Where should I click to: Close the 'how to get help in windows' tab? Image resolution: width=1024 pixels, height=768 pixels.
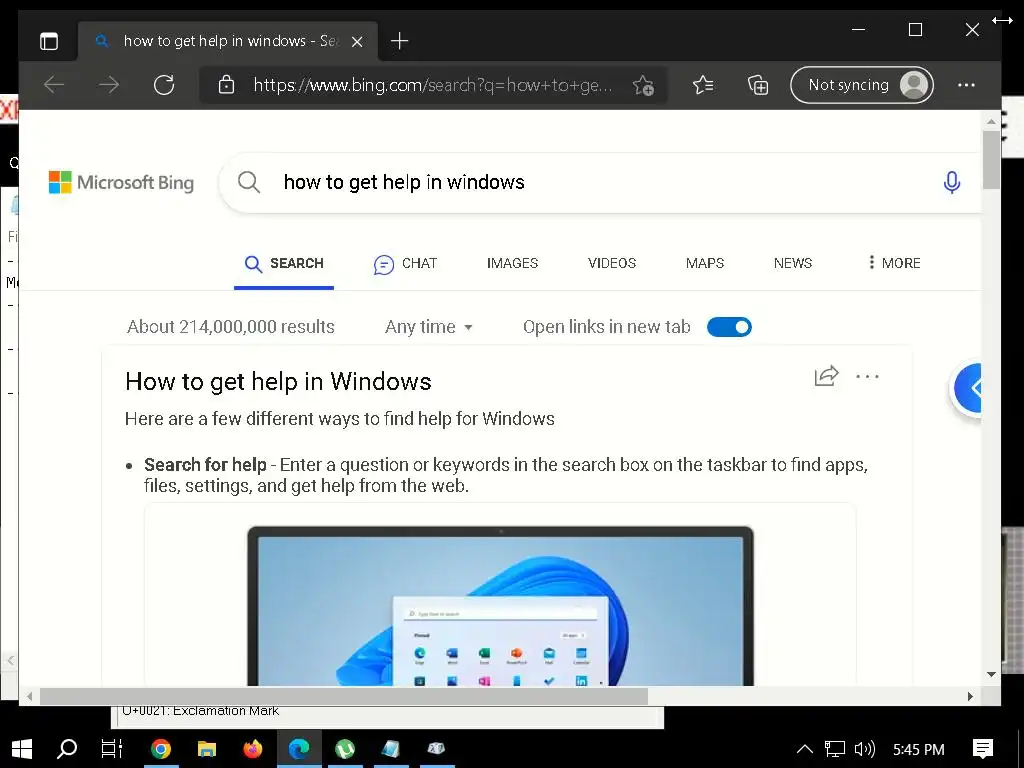pyautogui.click(x=357, y=42)
